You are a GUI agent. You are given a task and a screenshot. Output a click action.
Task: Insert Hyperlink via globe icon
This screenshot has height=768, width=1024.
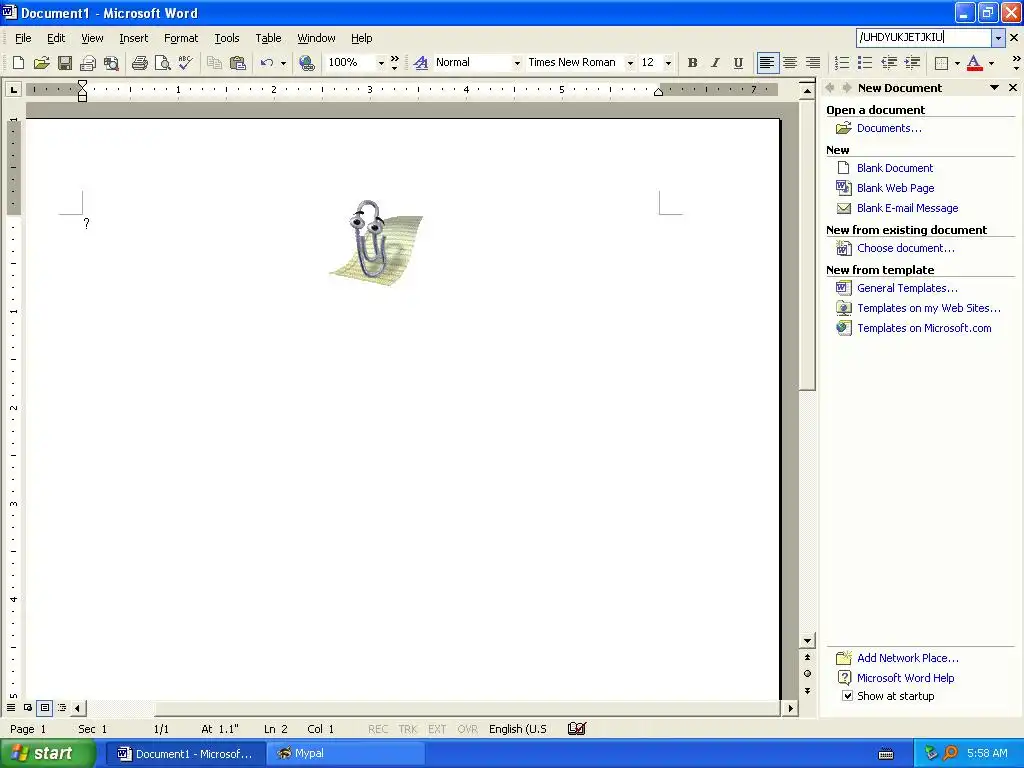click(x=306, y=63)
